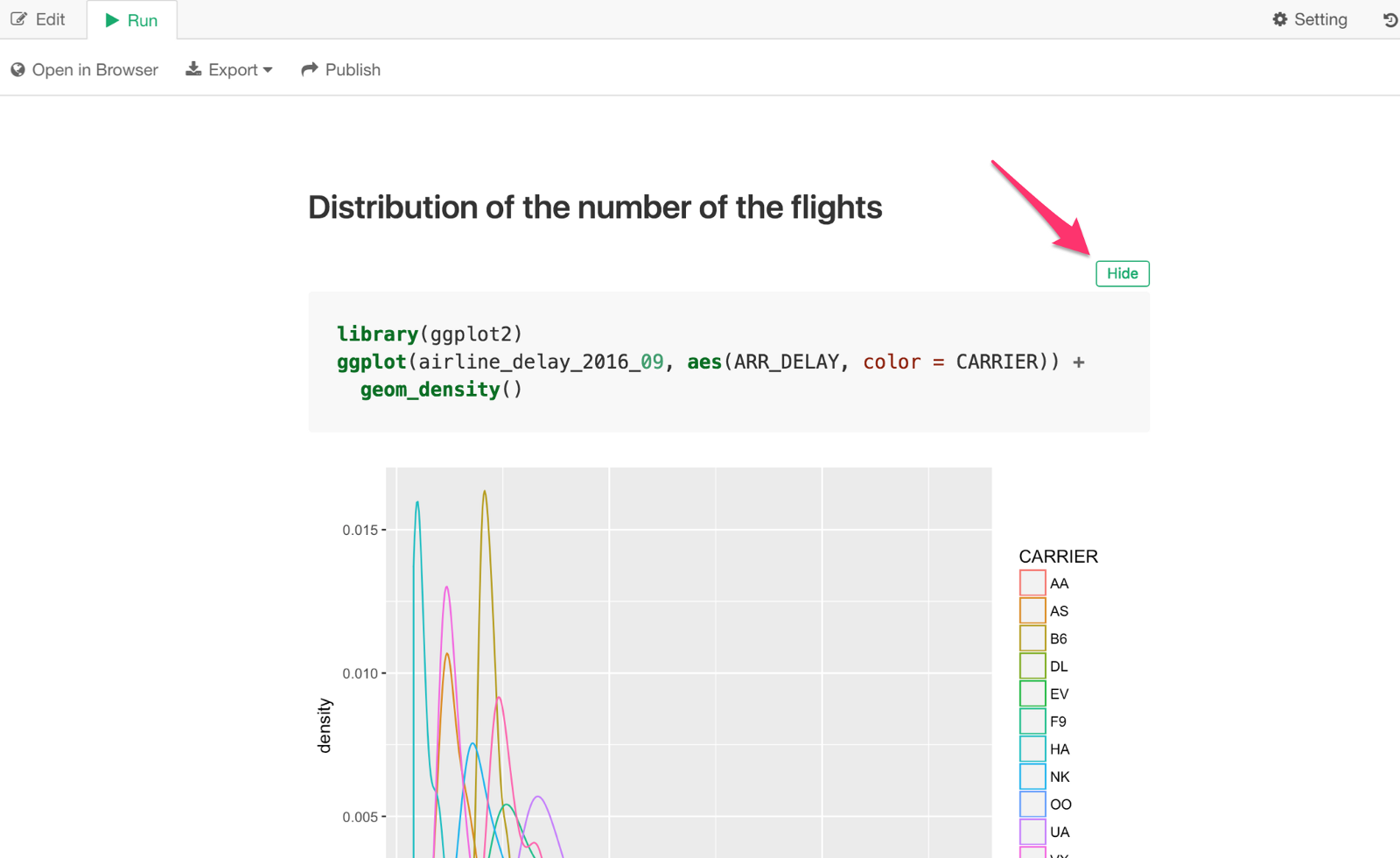Click the Publish text link
1400x858 pixels.
pos(353,70)
